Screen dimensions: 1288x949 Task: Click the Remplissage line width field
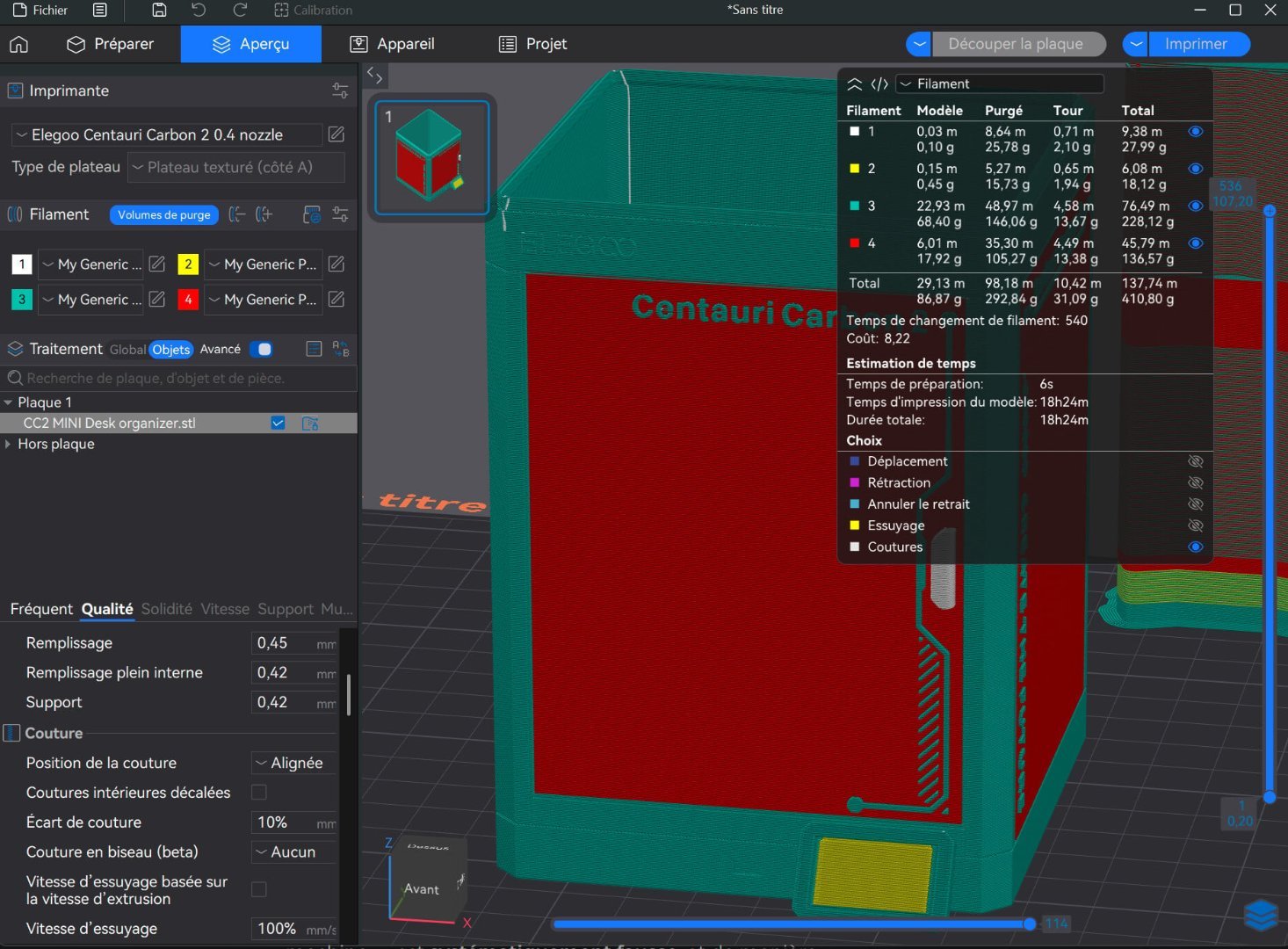(x=295, y=643)
